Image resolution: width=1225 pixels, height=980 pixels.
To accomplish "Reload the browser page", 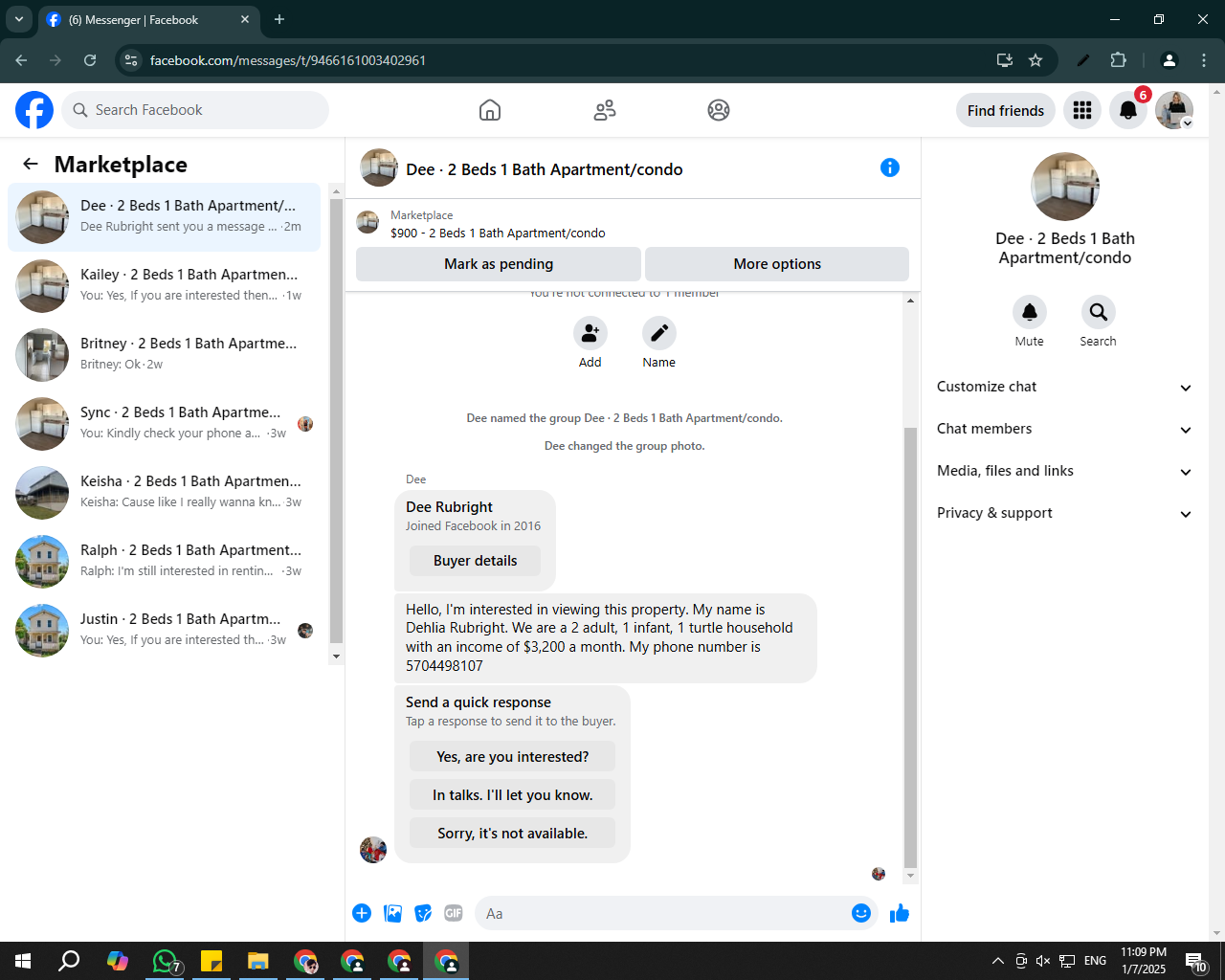I will 90,60.
